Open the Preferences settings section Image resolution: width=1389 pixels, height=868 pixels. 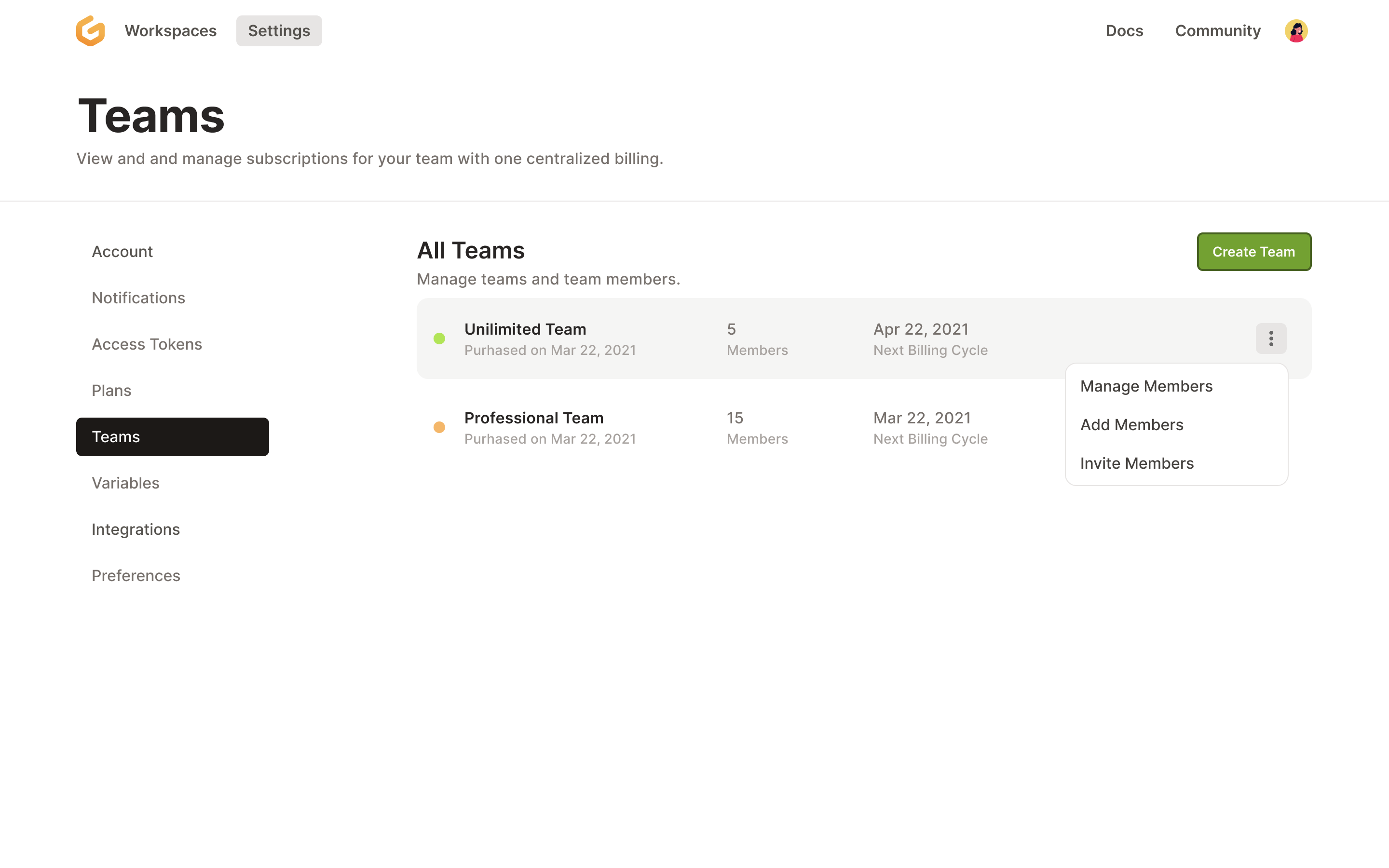pyautogui.click(x=136, y=575)
